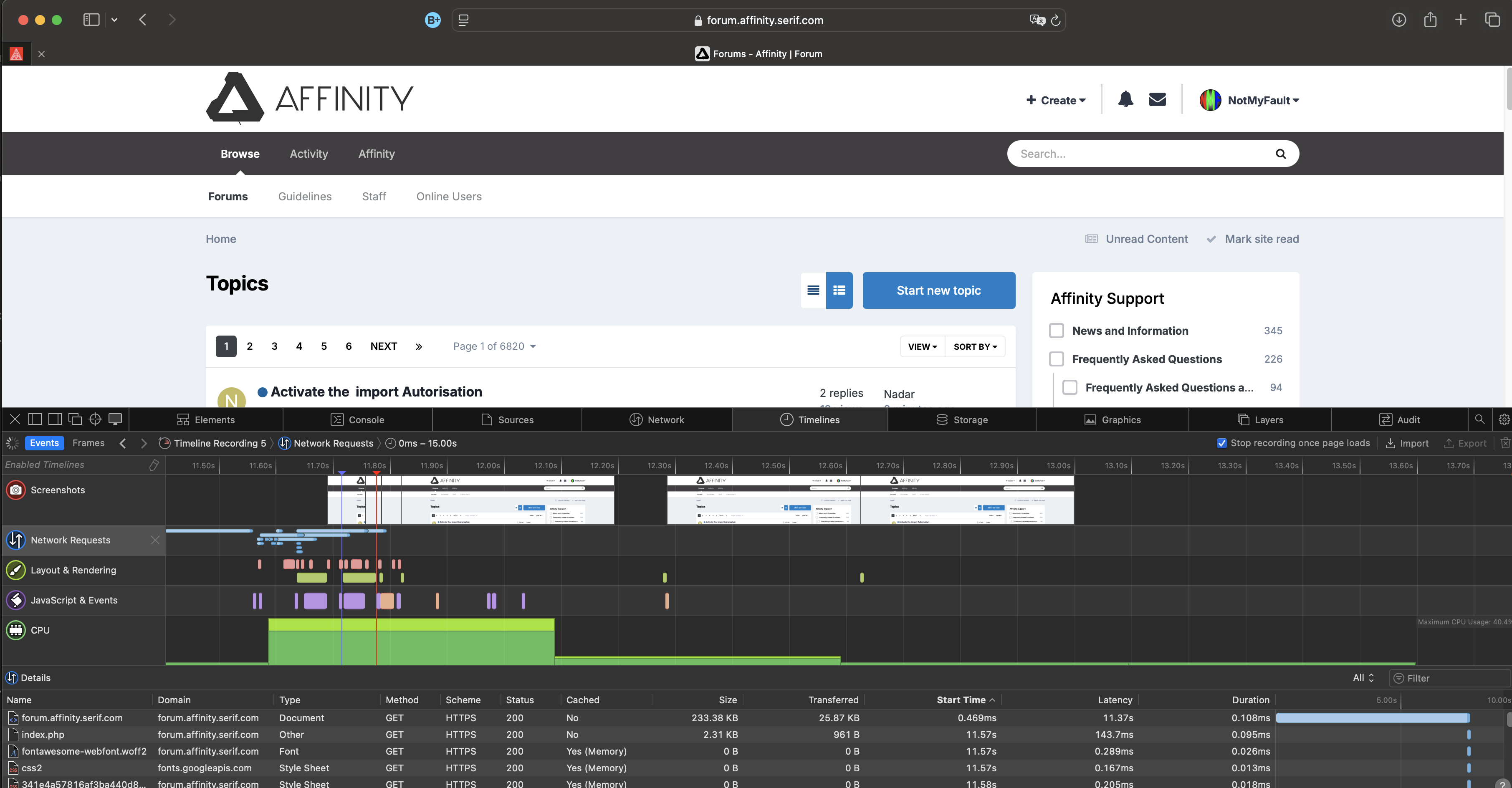Dock inspector to left side icon

click(x=35, y=419)
